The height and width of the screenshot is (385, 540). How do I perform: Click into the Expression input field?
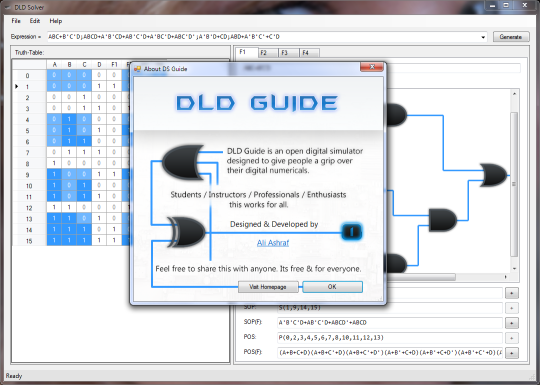(263, 37)
